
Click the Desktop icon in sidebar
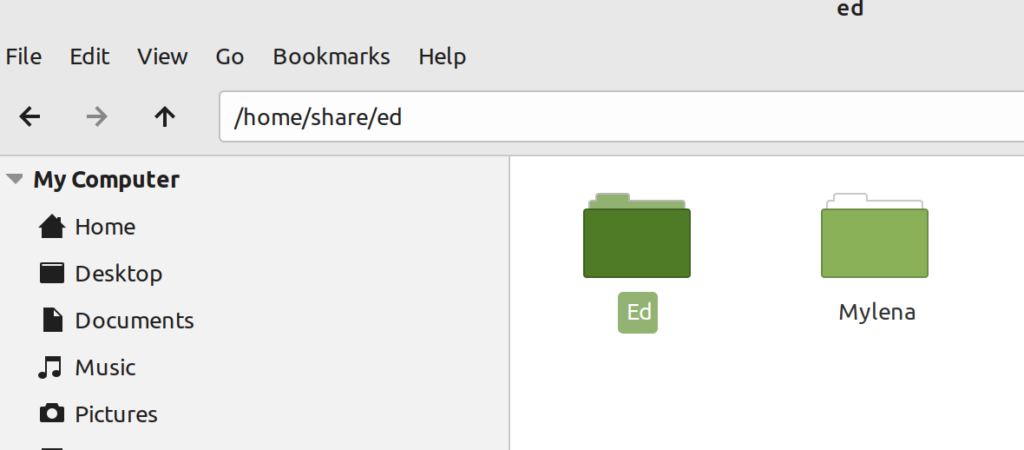52,273
